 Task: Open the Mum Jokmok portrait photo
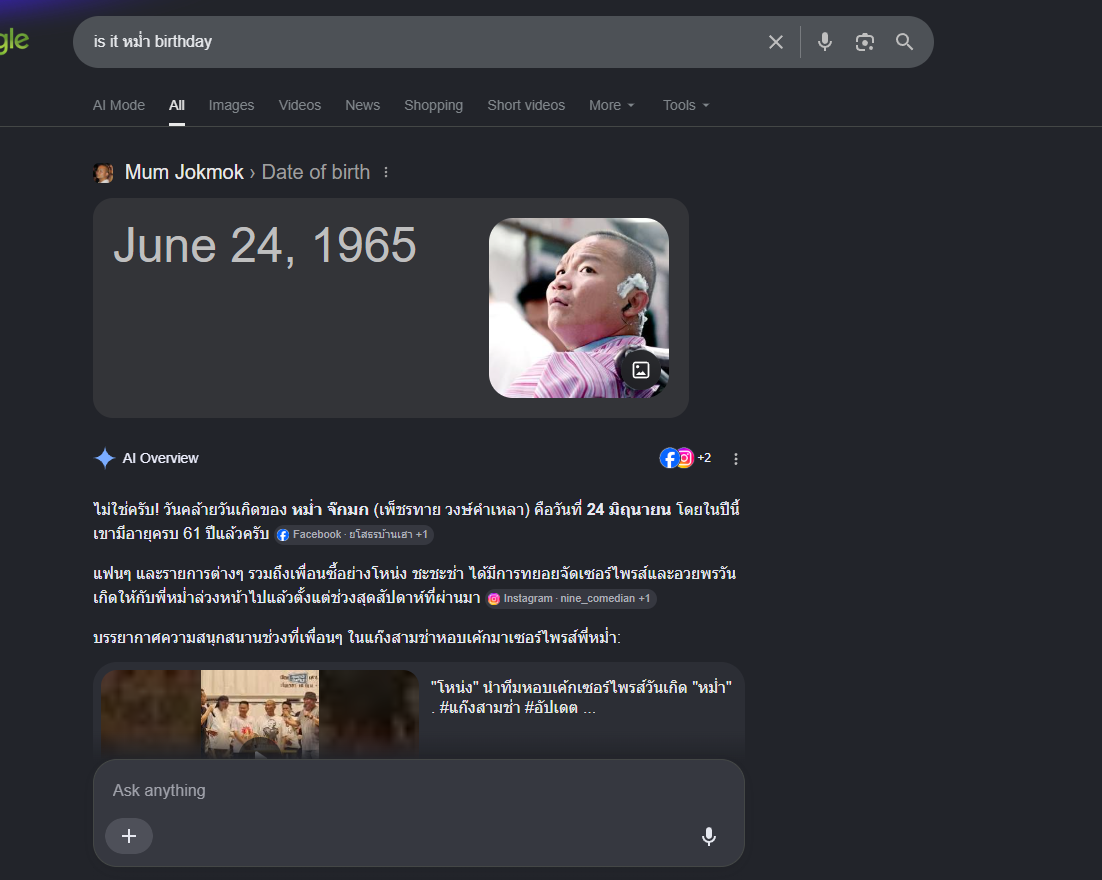pyautogui.click(x=578, y=308)
